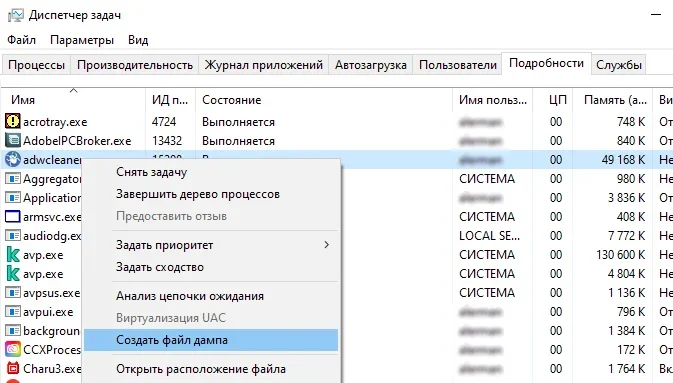
Task: Click the Task Manager title bar icon
Action: [x=16, y=15]
